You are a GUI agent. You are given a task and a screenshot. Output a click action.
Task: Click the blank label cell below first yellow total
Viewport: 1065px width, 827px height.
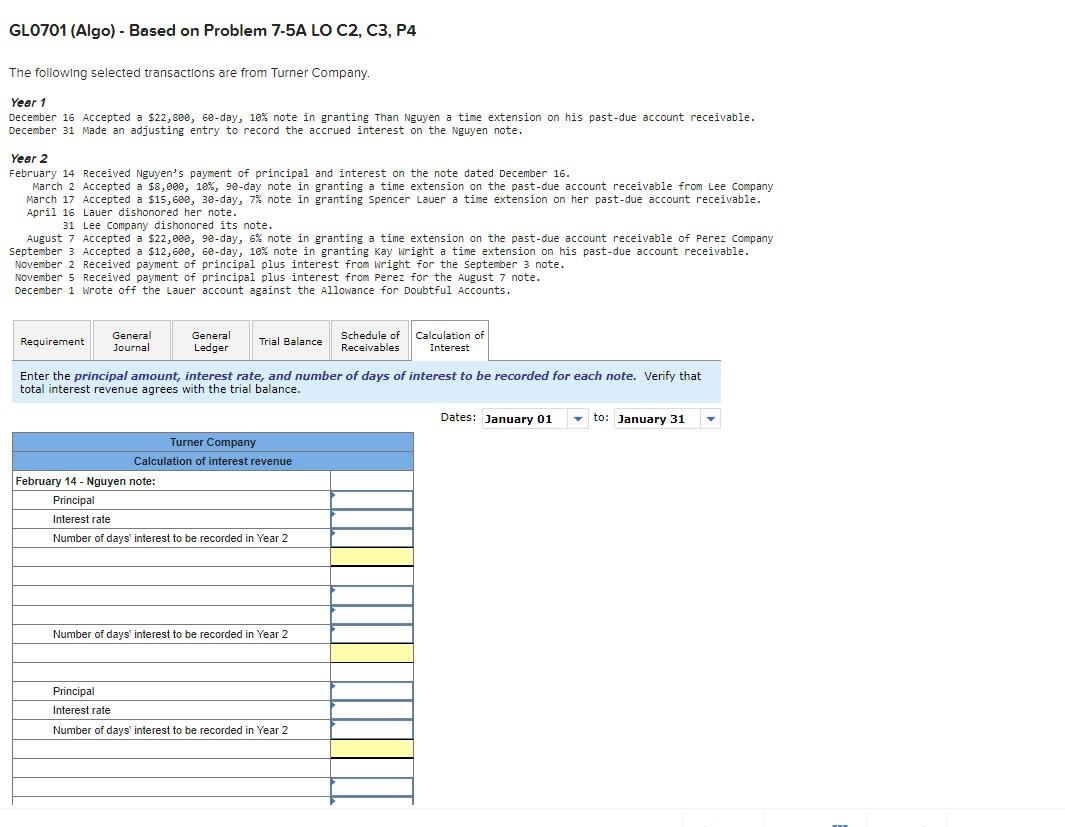(x=171, y=576)
